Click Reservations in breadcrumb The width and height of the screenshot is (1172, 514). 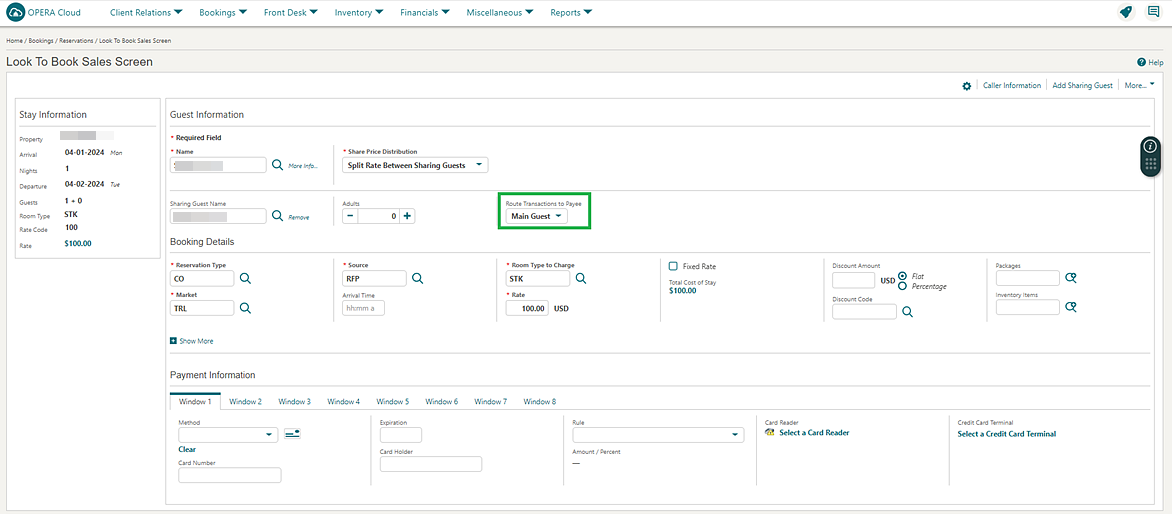[x=75, y=40]
